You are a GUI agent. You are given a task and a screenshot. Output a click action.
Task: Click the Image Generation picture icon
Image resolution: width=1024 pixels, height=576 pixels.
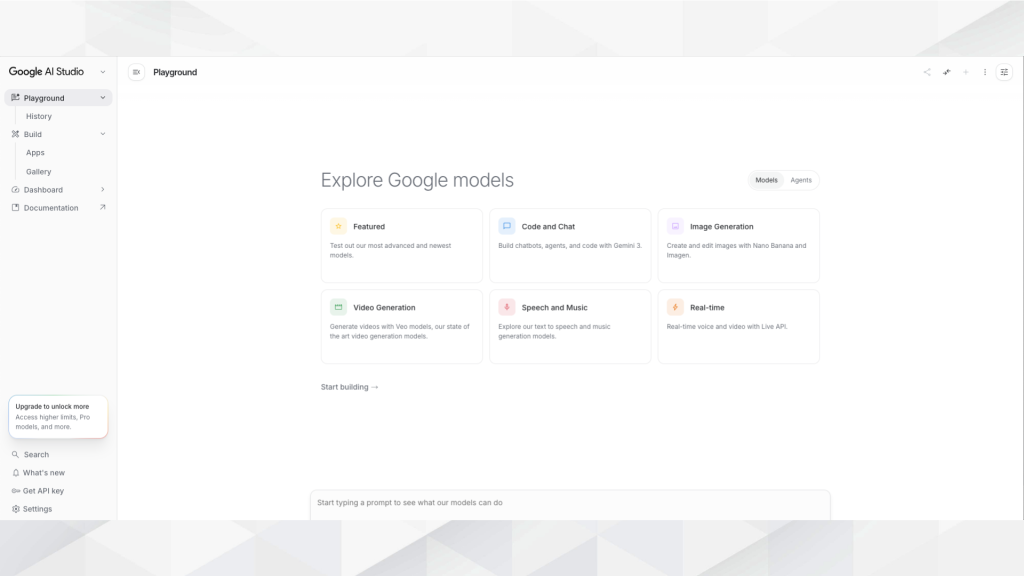tap(675, 226)
